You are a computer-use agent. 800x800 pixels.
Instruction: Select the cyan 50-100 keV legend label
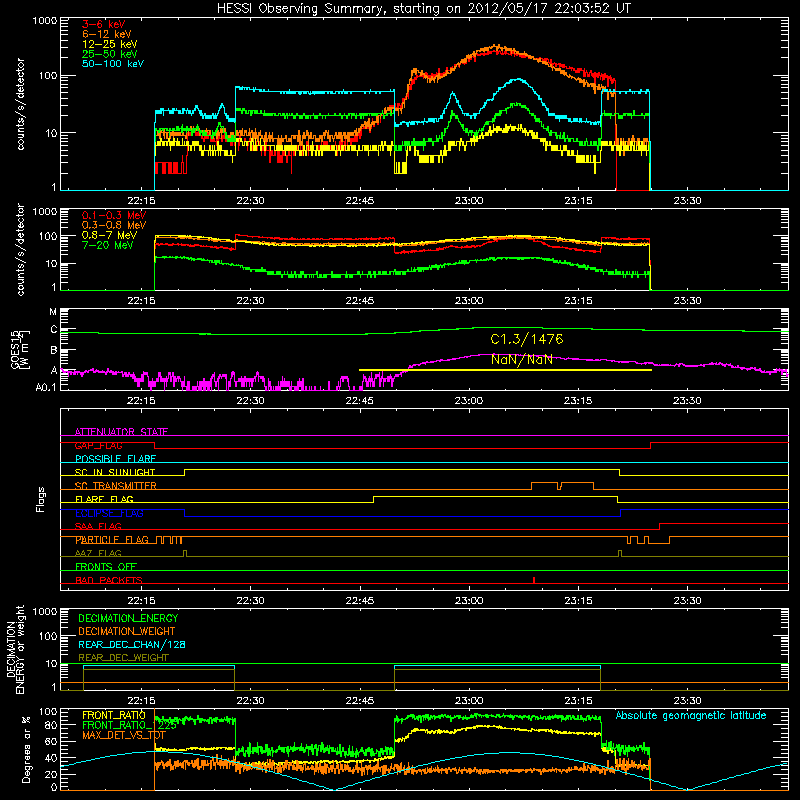pos(113,64)
